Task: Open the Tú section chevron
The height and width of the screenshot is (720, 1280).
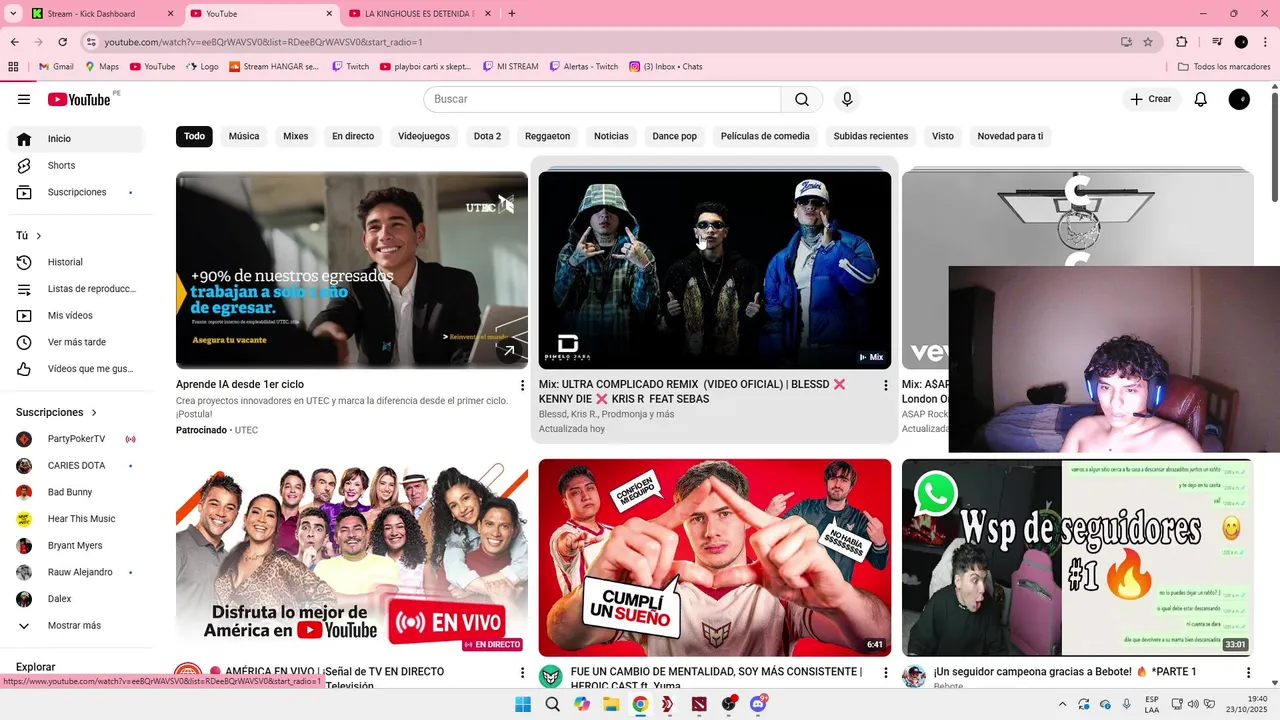Action: [x=39, y=236]
